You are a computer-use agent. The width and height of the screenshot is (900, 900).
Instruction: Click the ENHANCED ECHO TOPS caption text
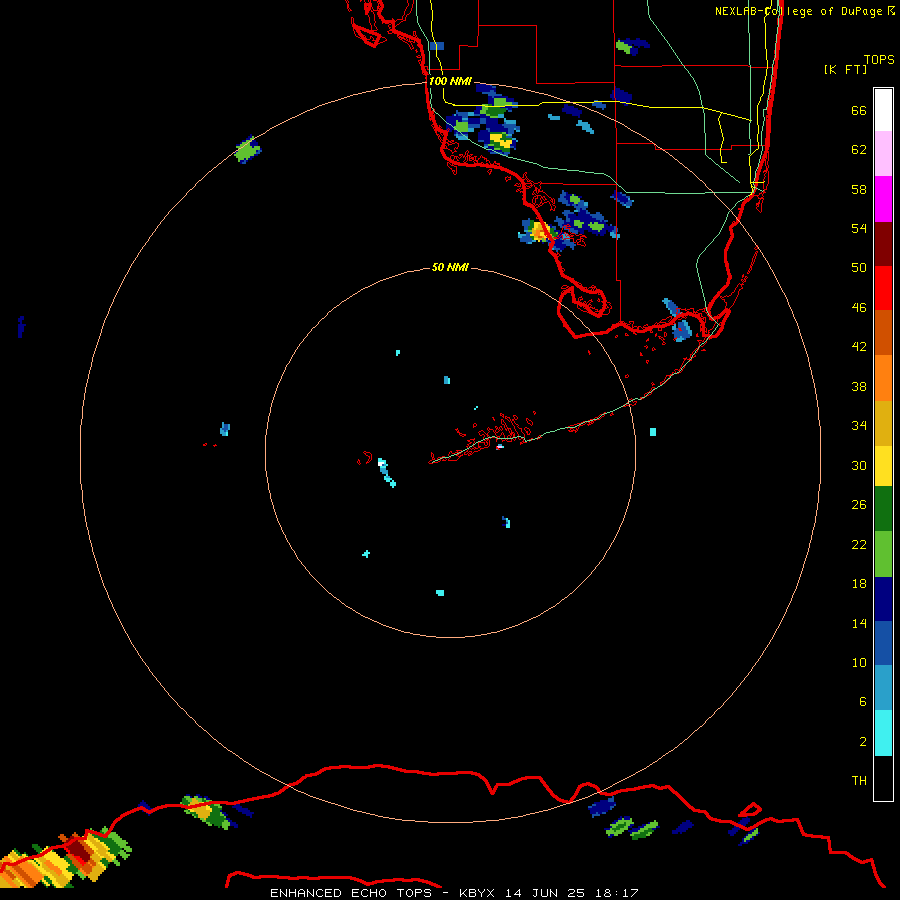351,893
